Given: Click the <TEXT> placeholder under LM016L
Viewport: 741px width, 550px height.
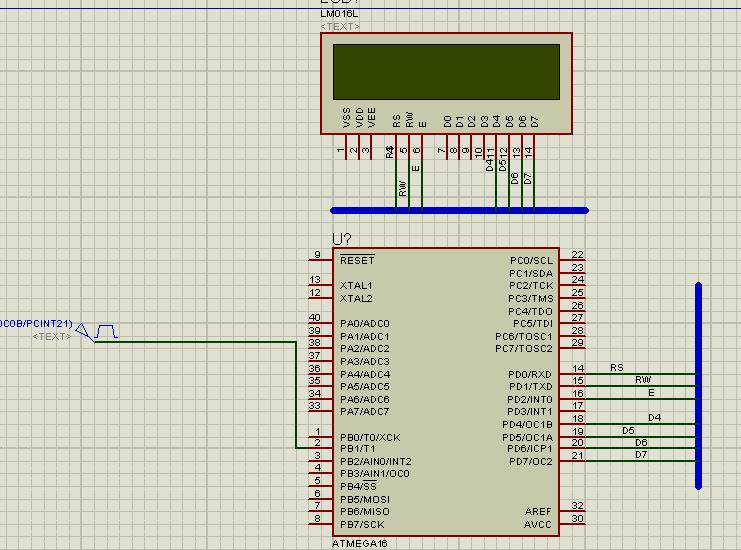Looking at the screenshot, I should [x=340, y=27].
